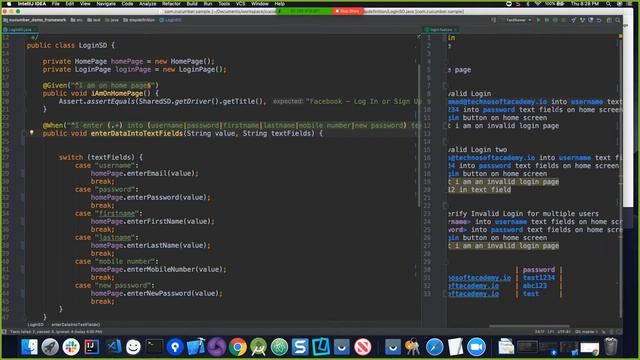This screenshot has width=640, height=360.
Task: Open Launchpad rocket icon in Dock
Action: coord(50,347)
